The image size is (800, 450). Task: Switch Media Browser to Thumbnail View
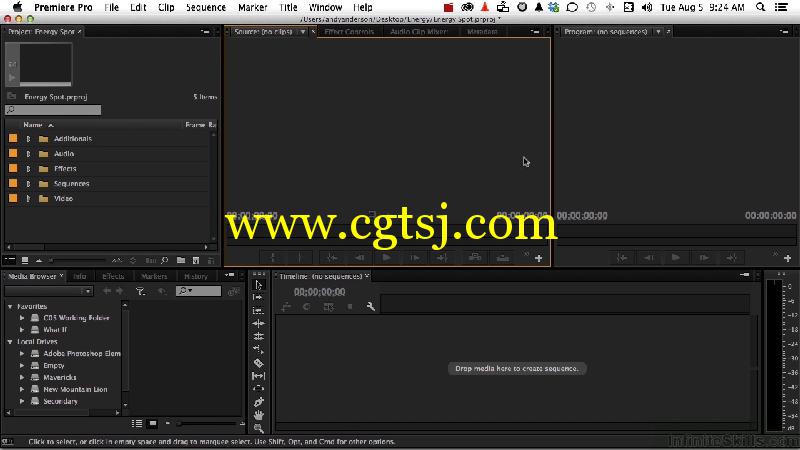pos(153,423)
